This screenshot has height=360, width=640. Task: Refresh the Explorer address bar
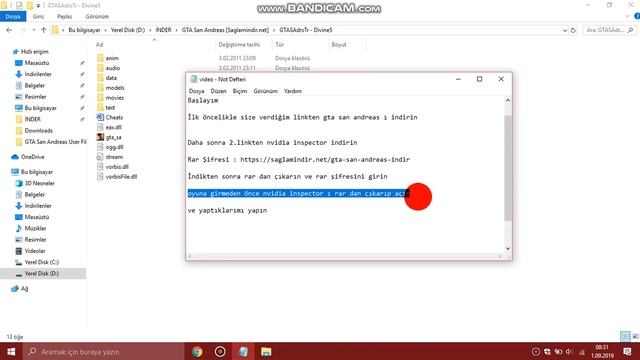click(573, 30)
